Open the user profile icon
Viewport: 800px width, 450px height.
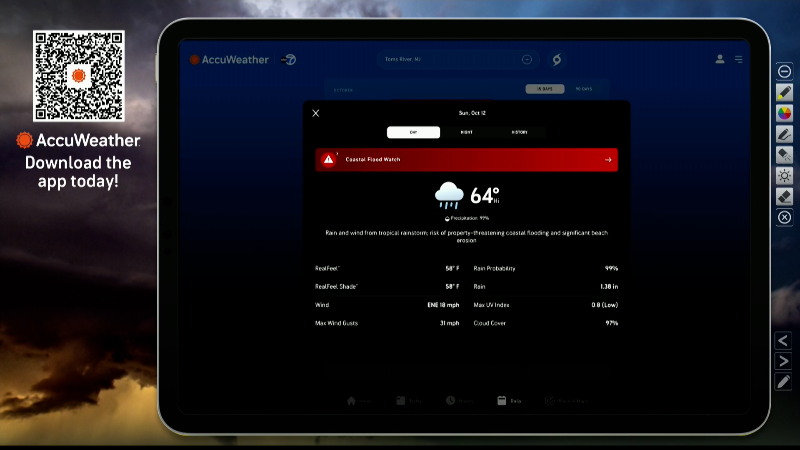click(719, 59)
